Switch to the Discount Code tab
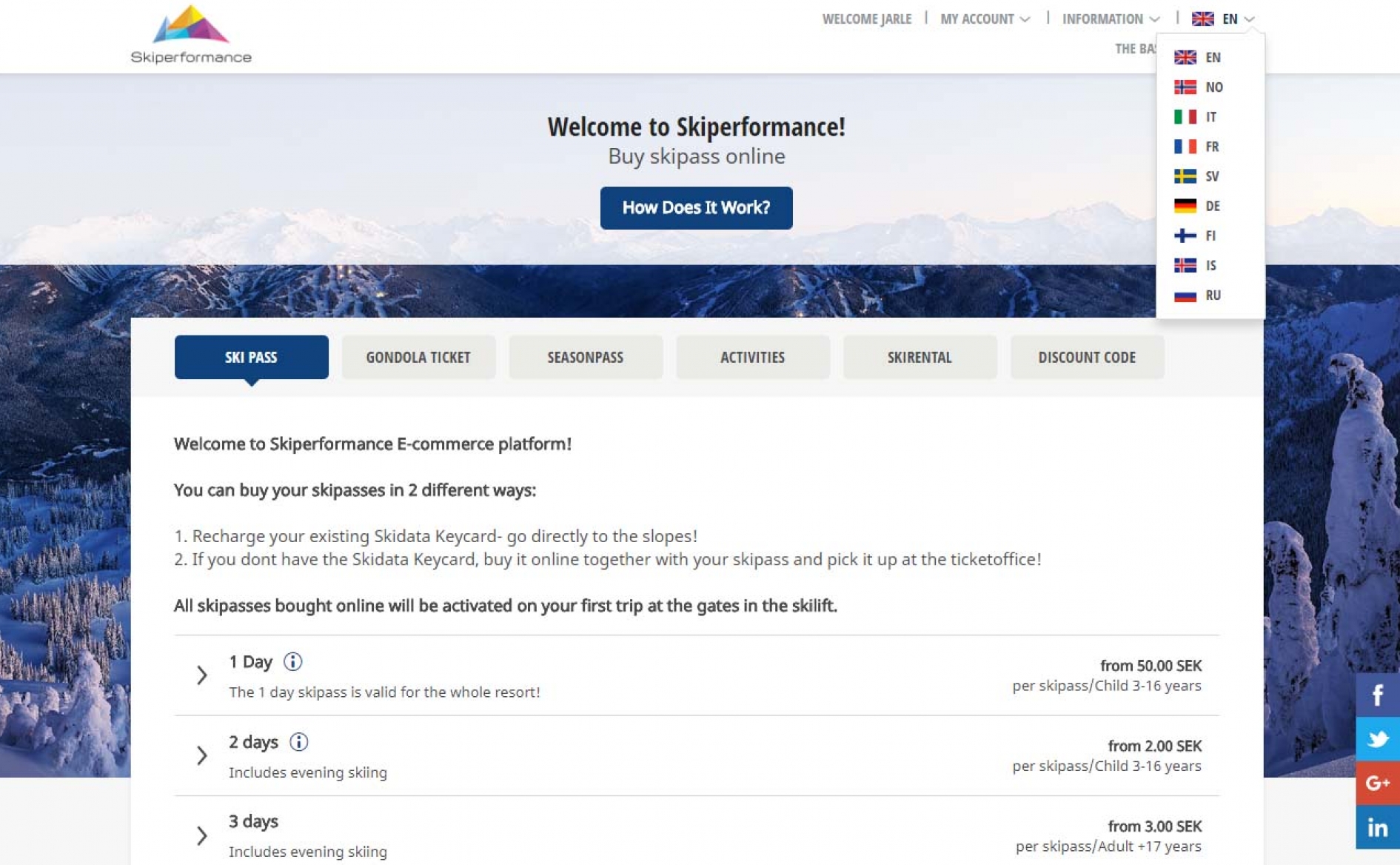Image resolution: width=1400 pixels, height=865 pixels. (1087, 357)
